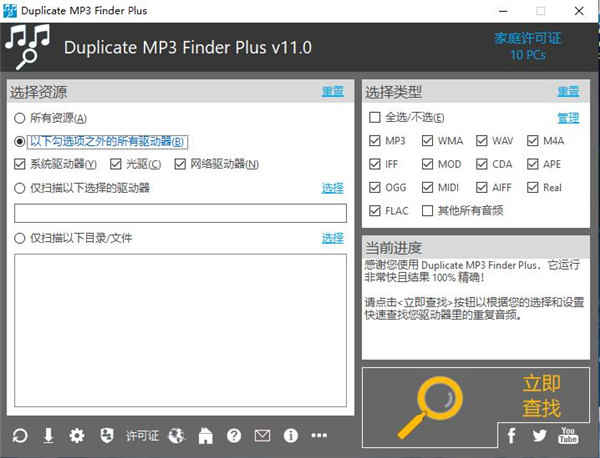This screenshot has width=600, height=458.
Task: Click 选择 link beside 目录/文件 option
Action: pos(333,238)
